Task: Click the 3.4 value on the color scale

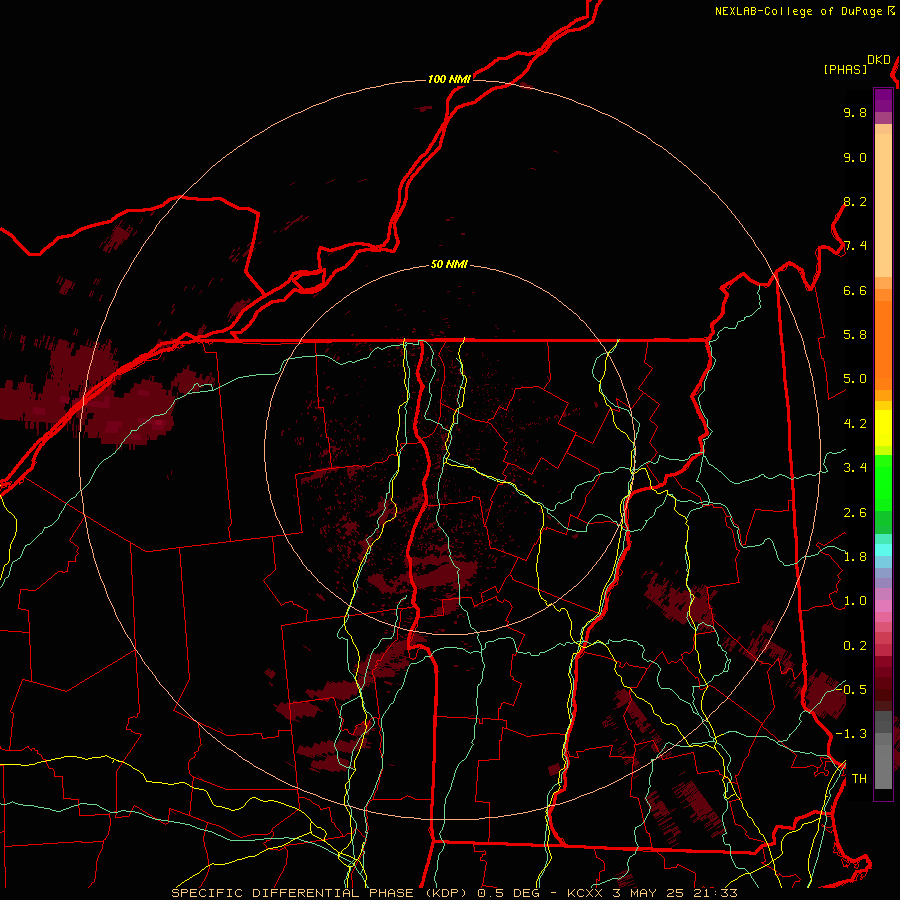Action: coord(855,468)
